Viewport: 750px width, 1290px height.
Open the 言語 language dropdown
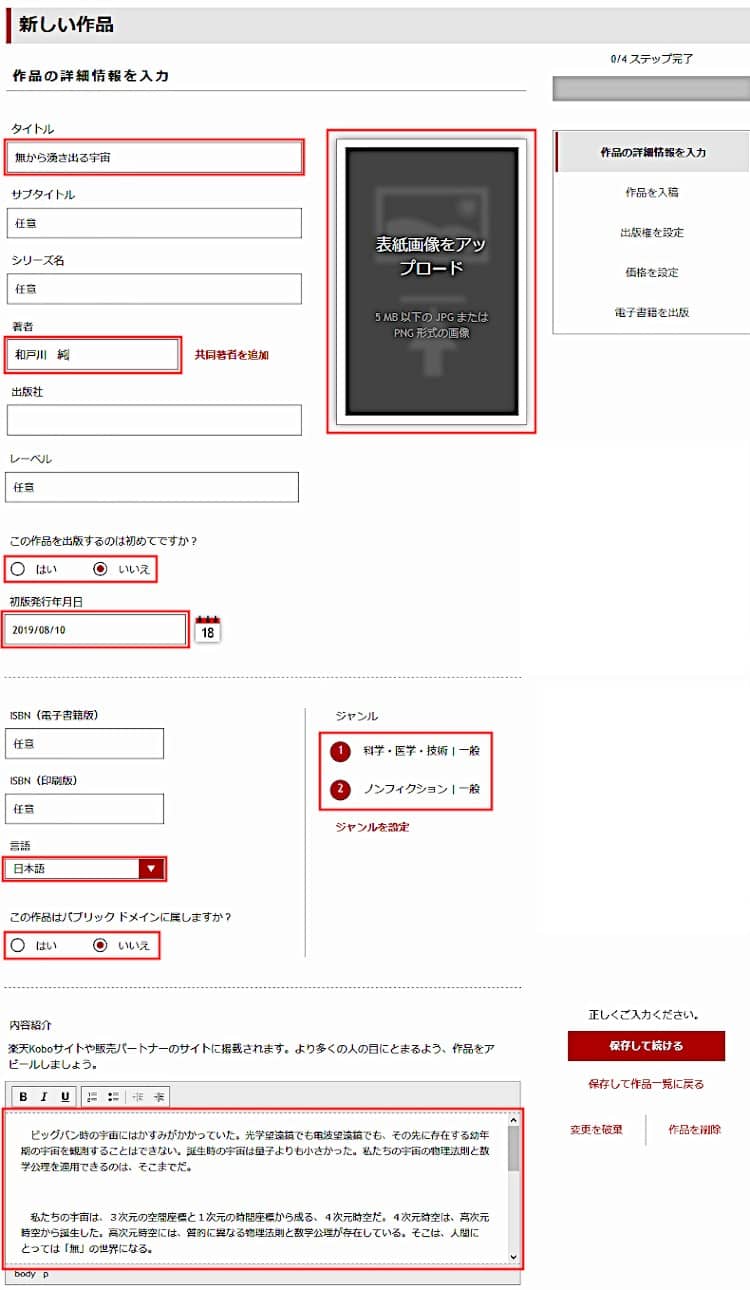85,869
